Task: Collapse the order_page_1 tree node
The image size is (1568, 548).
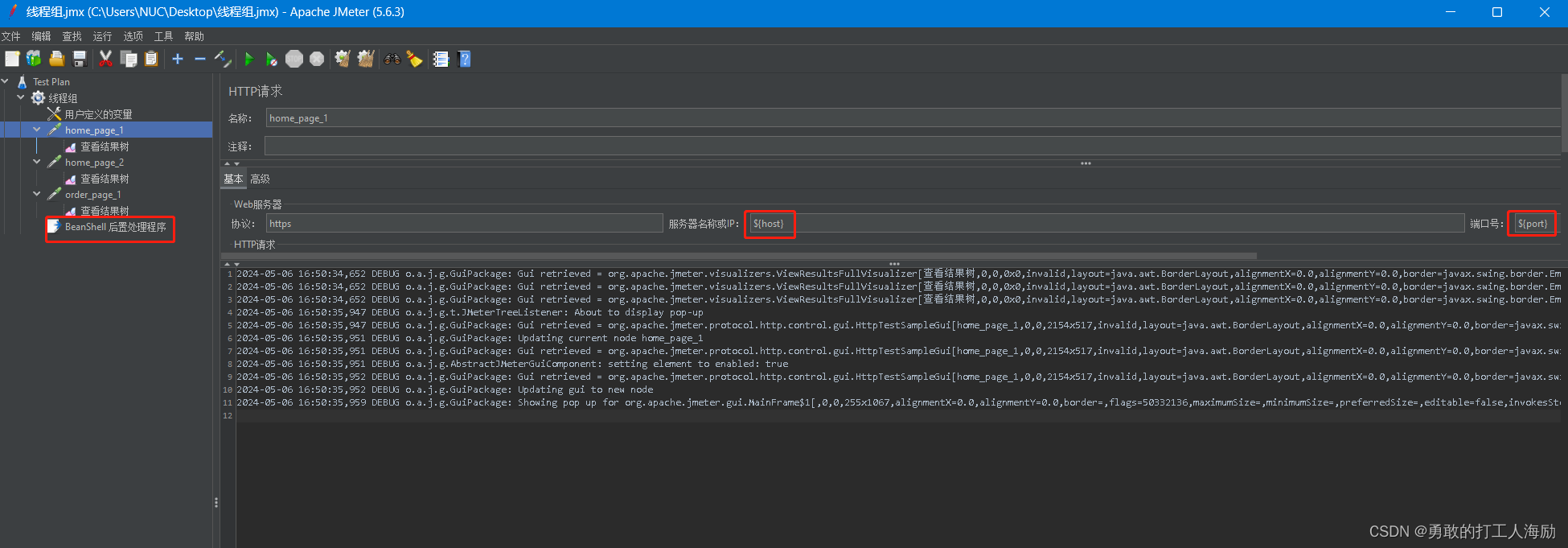Action: (x=37, y=194)
